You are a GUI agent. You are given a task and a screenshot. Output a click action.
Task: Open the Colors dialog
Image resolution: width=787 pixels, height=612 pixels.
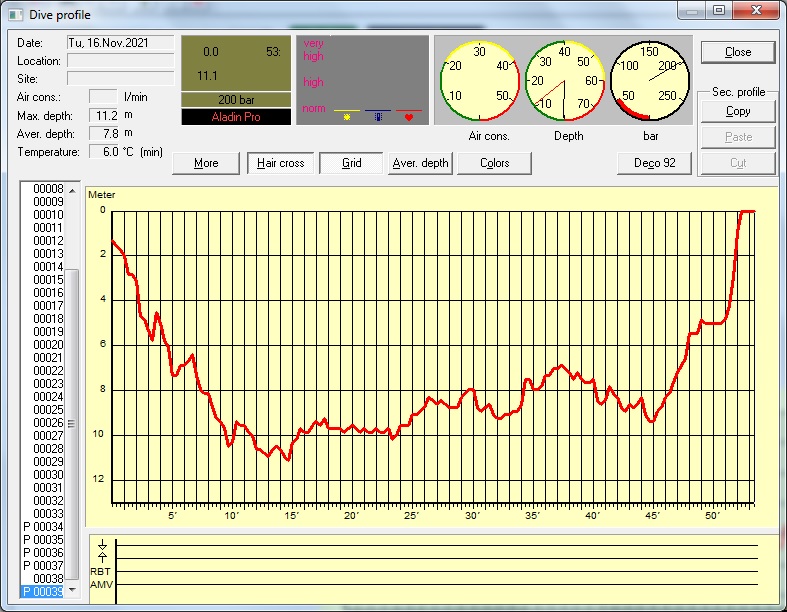(494, 163)
